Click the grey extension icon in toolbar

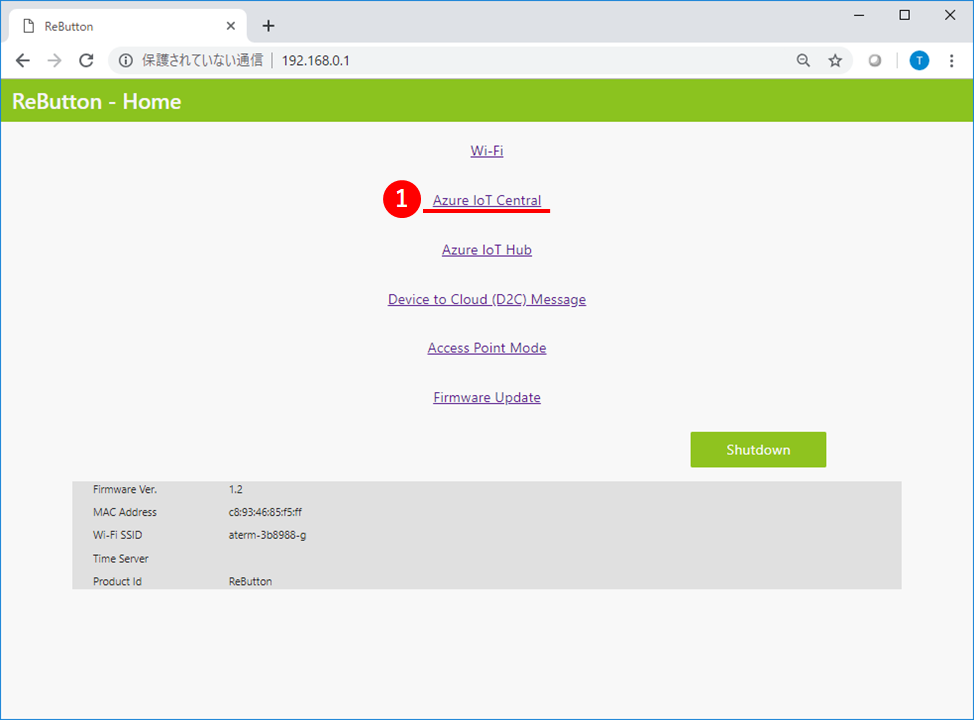click(875, 60)
